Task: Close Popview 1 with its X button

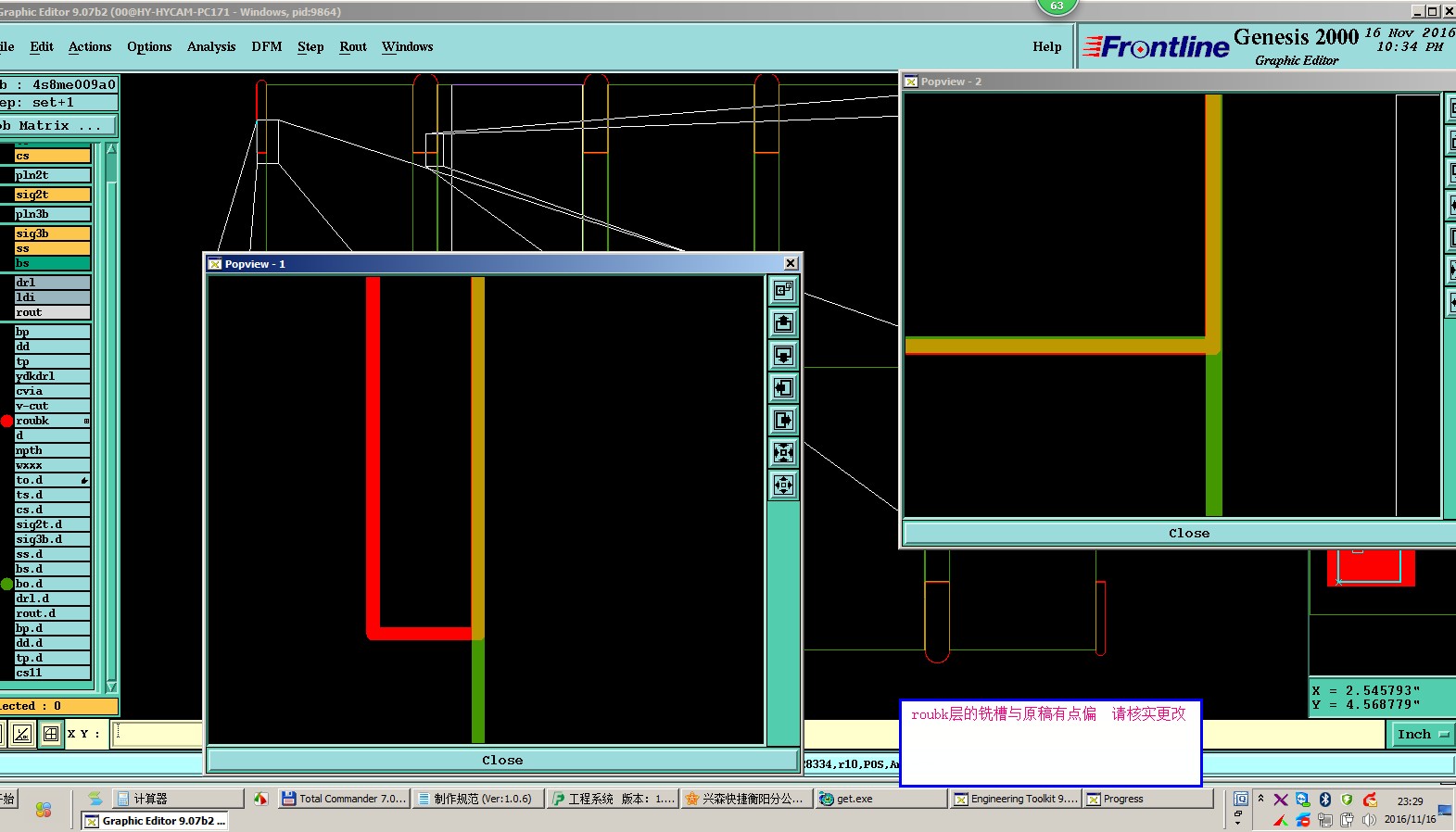Action: 791,264
